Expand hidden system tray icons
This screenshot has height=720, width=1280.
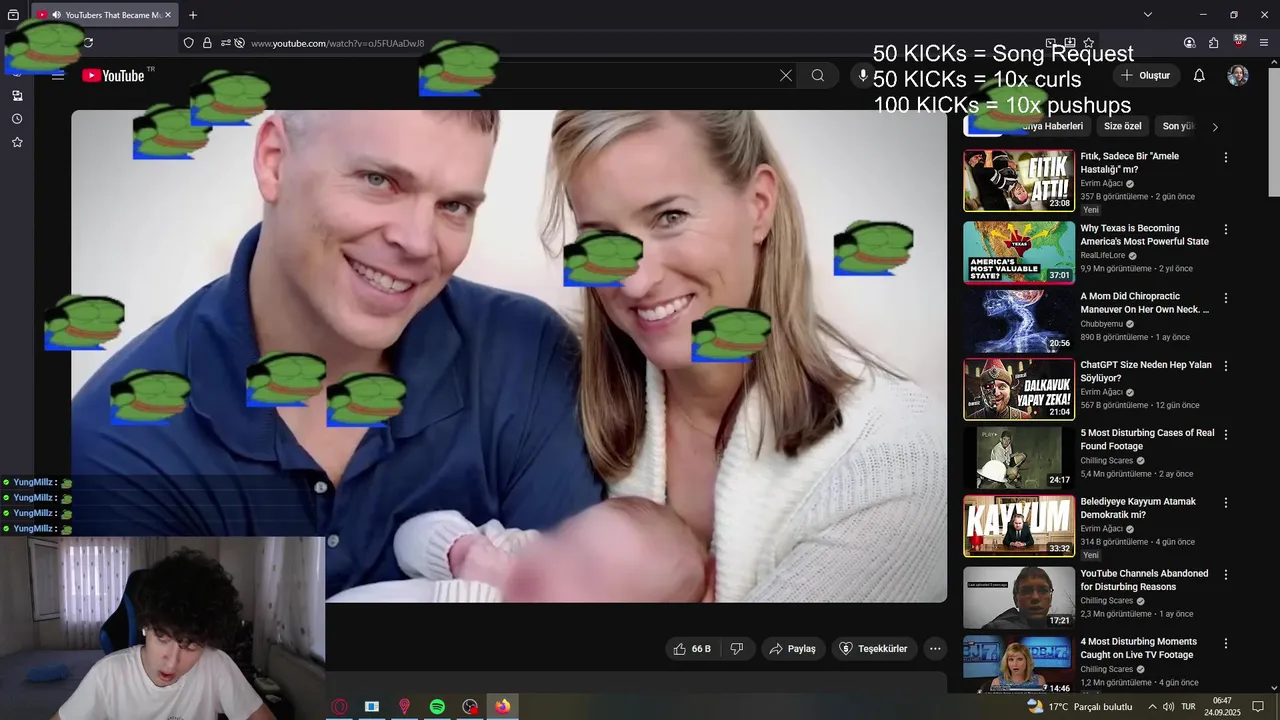coord(1152,707)
